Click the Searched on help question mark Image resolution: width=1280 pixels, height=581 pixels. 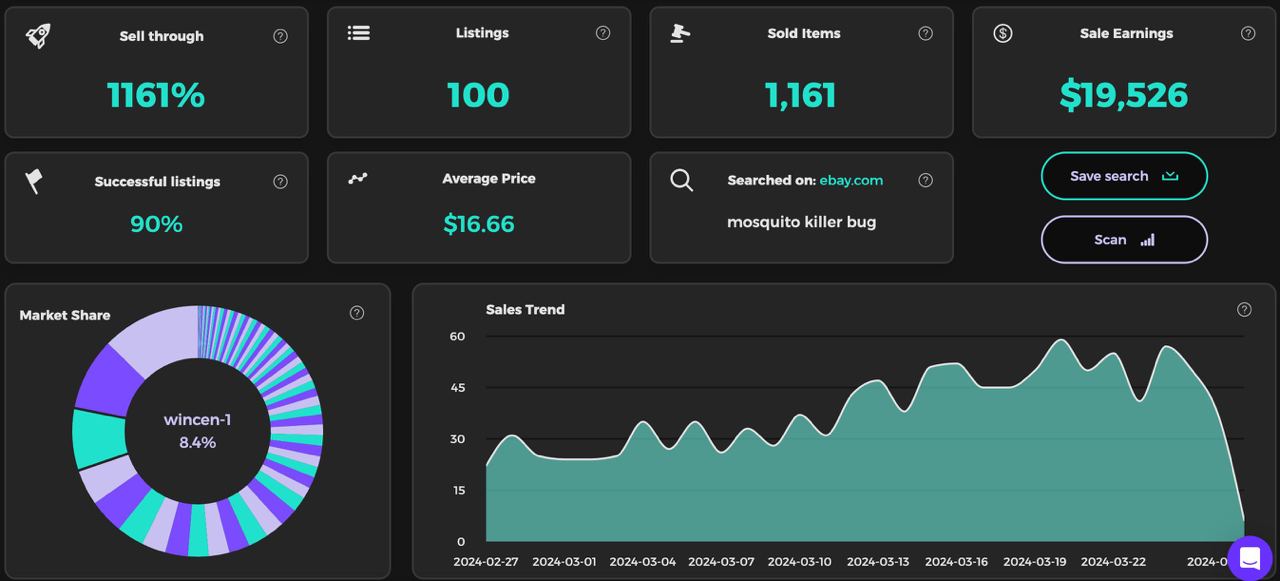click(x=926, y=180)
